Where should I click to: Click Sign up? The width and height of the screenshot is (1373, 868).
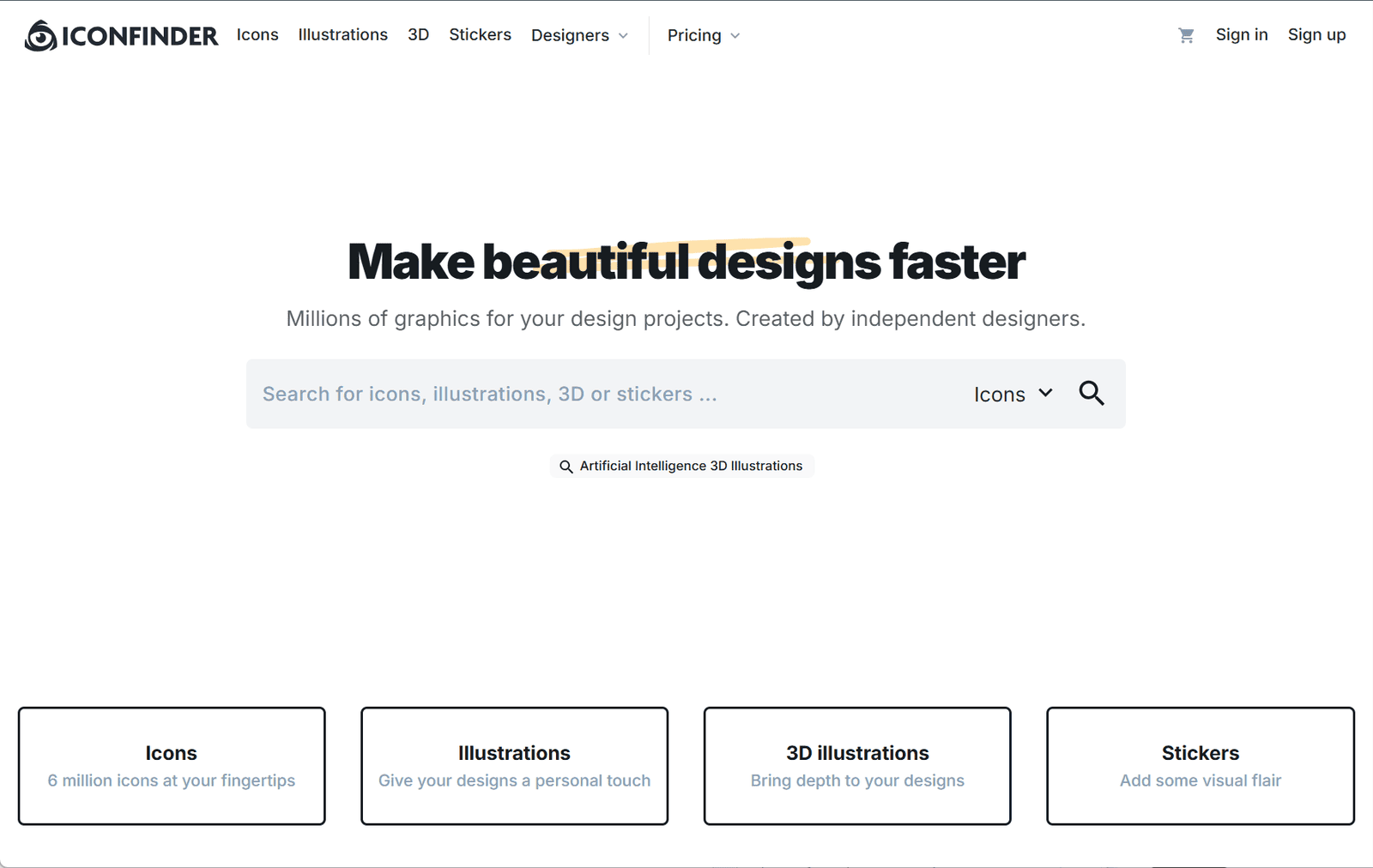[1316, 35]
